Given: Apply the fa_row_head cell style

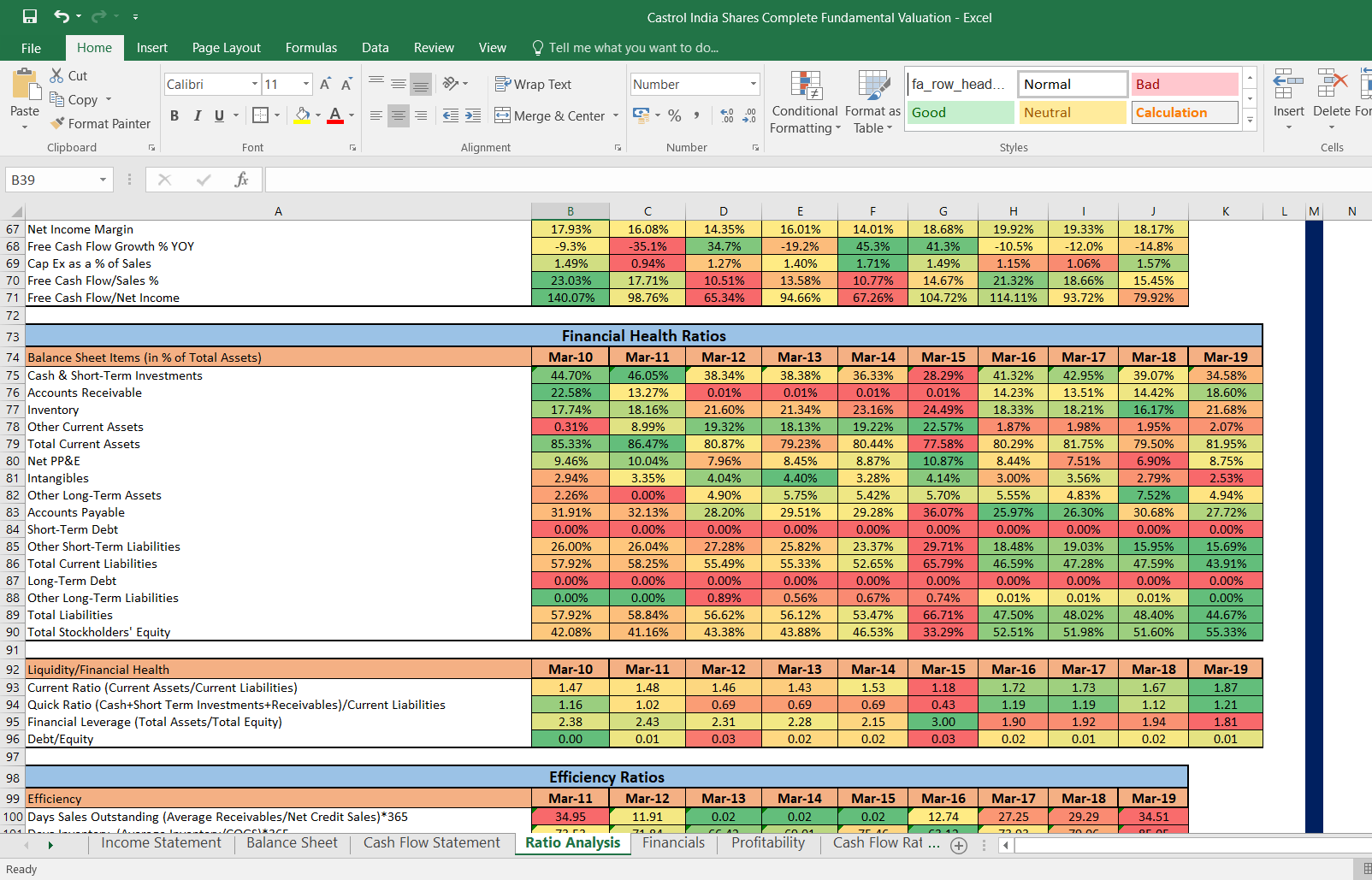Looking at the screenshot, I should click(961, 84).
